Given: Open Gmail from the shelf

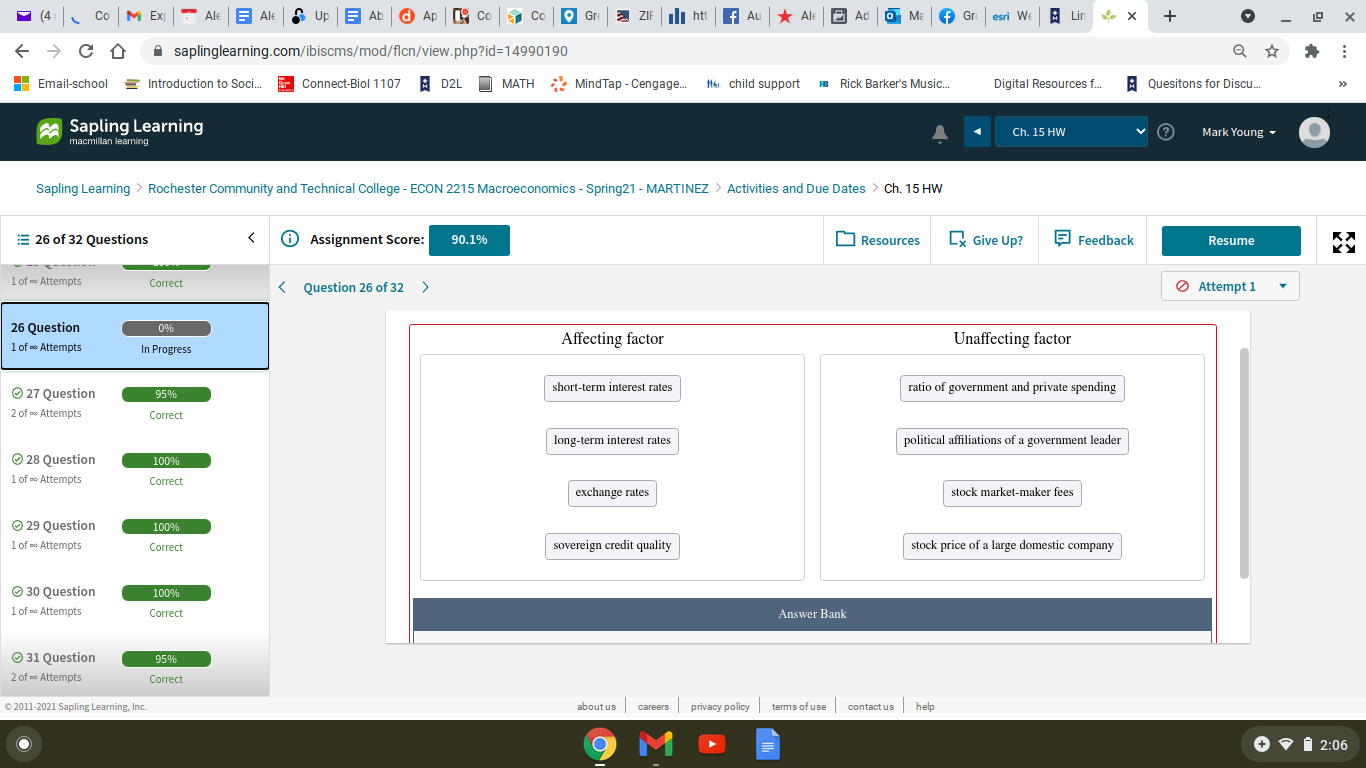Looking at the screenshot, I should (655, 744).
